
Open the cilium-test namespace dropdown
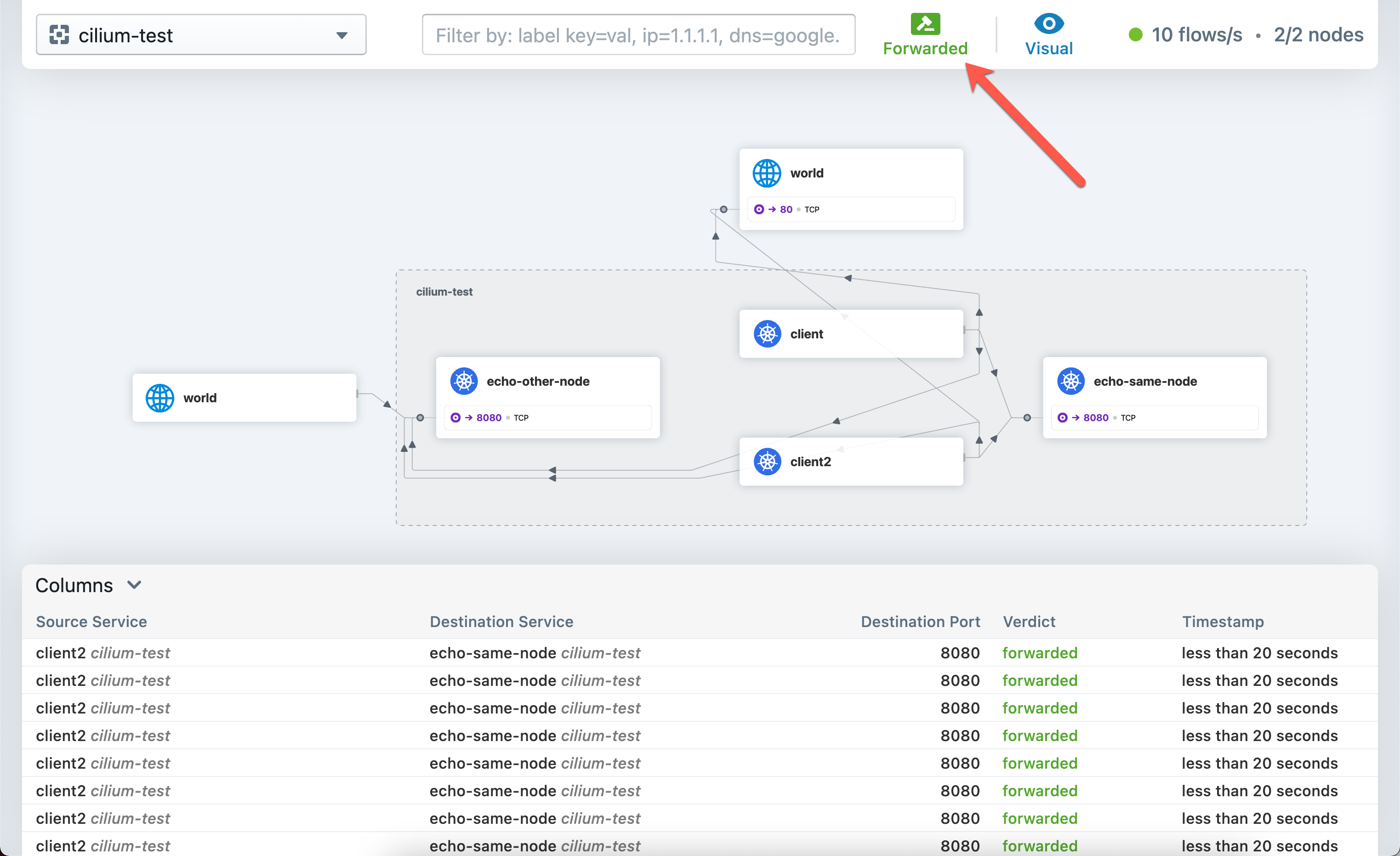point(341,35)
